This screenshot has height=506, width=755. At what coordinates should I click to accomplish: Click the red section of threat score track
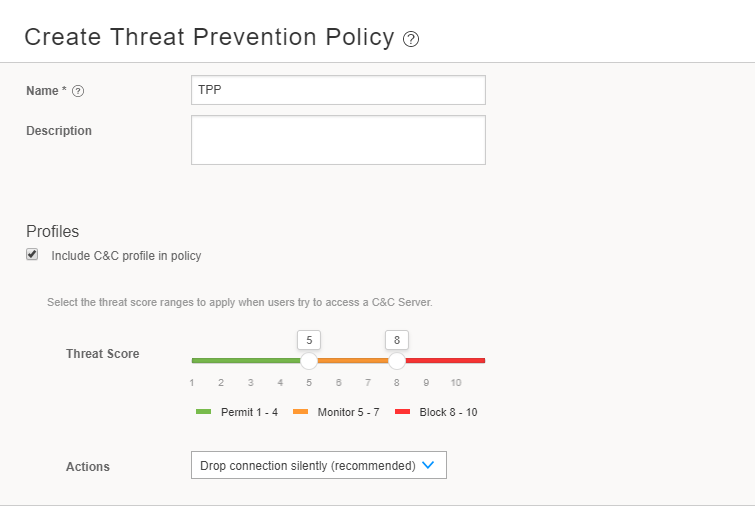click(445, 360)
